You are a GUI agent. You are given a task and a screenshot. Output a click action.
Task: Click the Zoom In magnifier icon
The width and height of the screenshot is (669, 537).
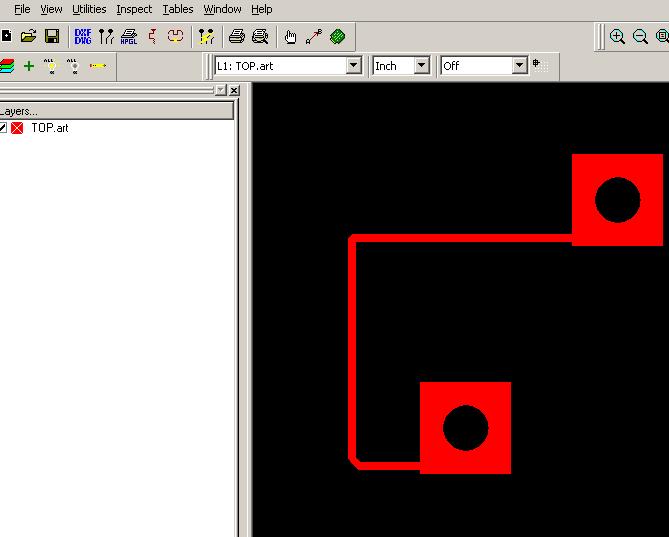click(x=617, y=37)
